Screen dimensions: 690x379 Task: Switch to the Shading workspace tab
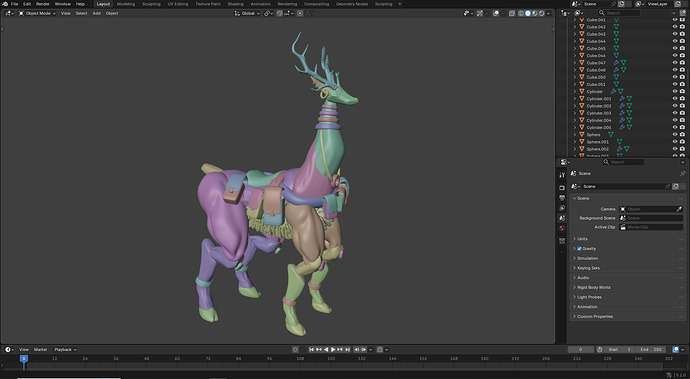pyautogui.click(x=235, y=4)
